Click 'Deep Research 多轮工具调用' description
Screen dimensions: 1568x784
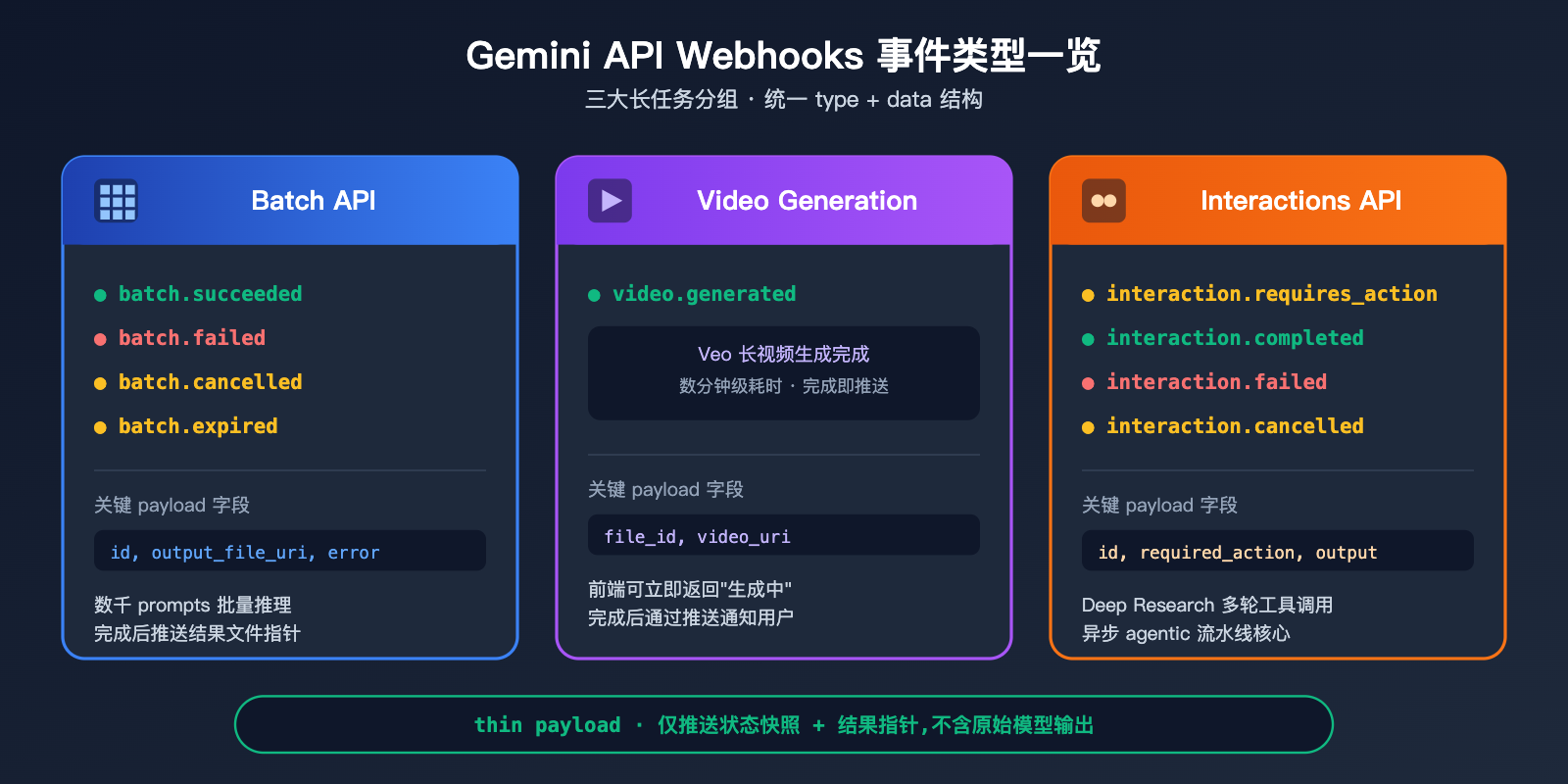(1207, 605)
